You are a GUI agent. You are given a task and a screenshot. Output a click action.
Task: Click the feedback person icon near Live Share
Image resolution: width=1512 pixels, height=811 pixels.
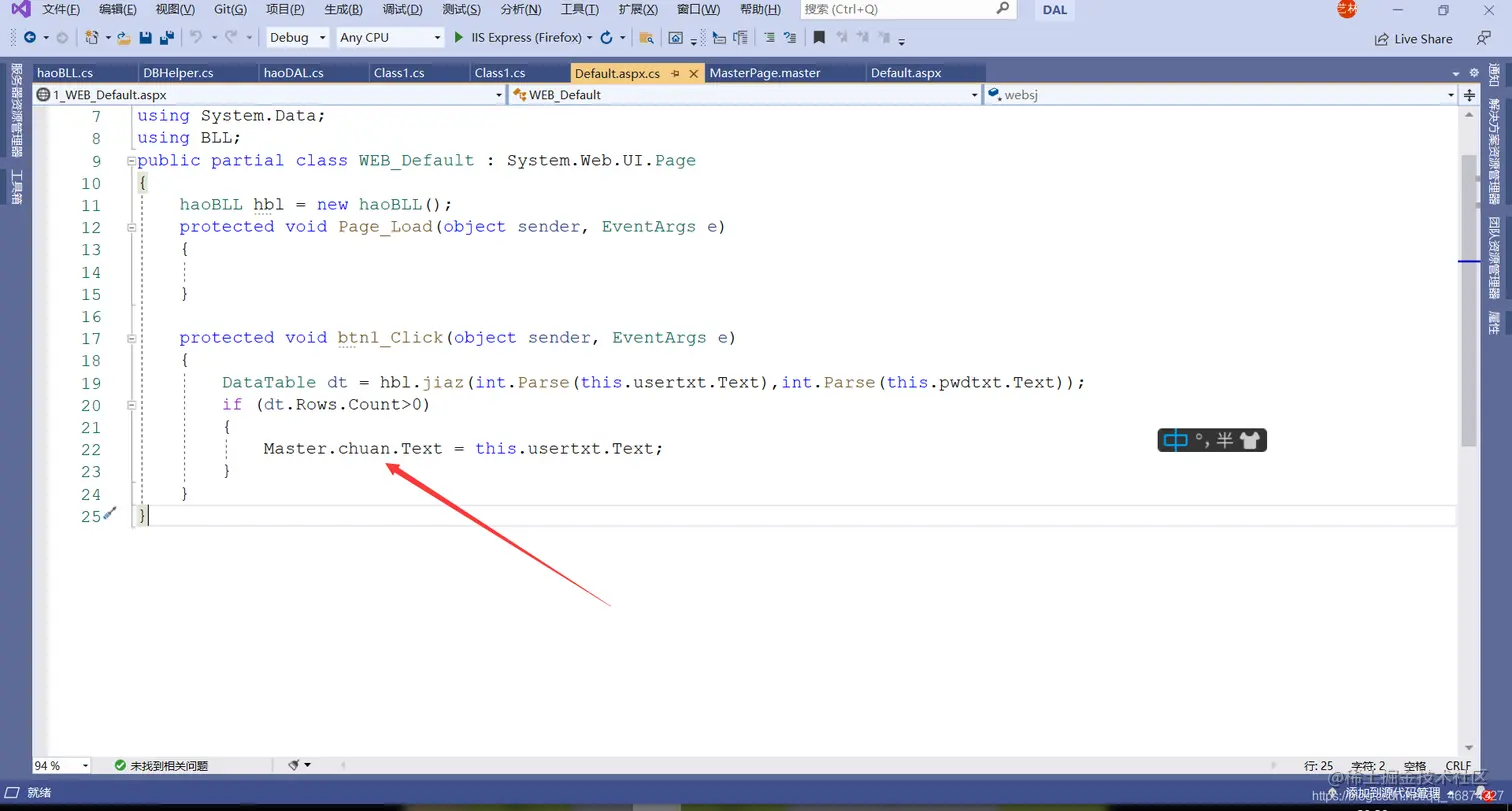tap(1484, 38)
